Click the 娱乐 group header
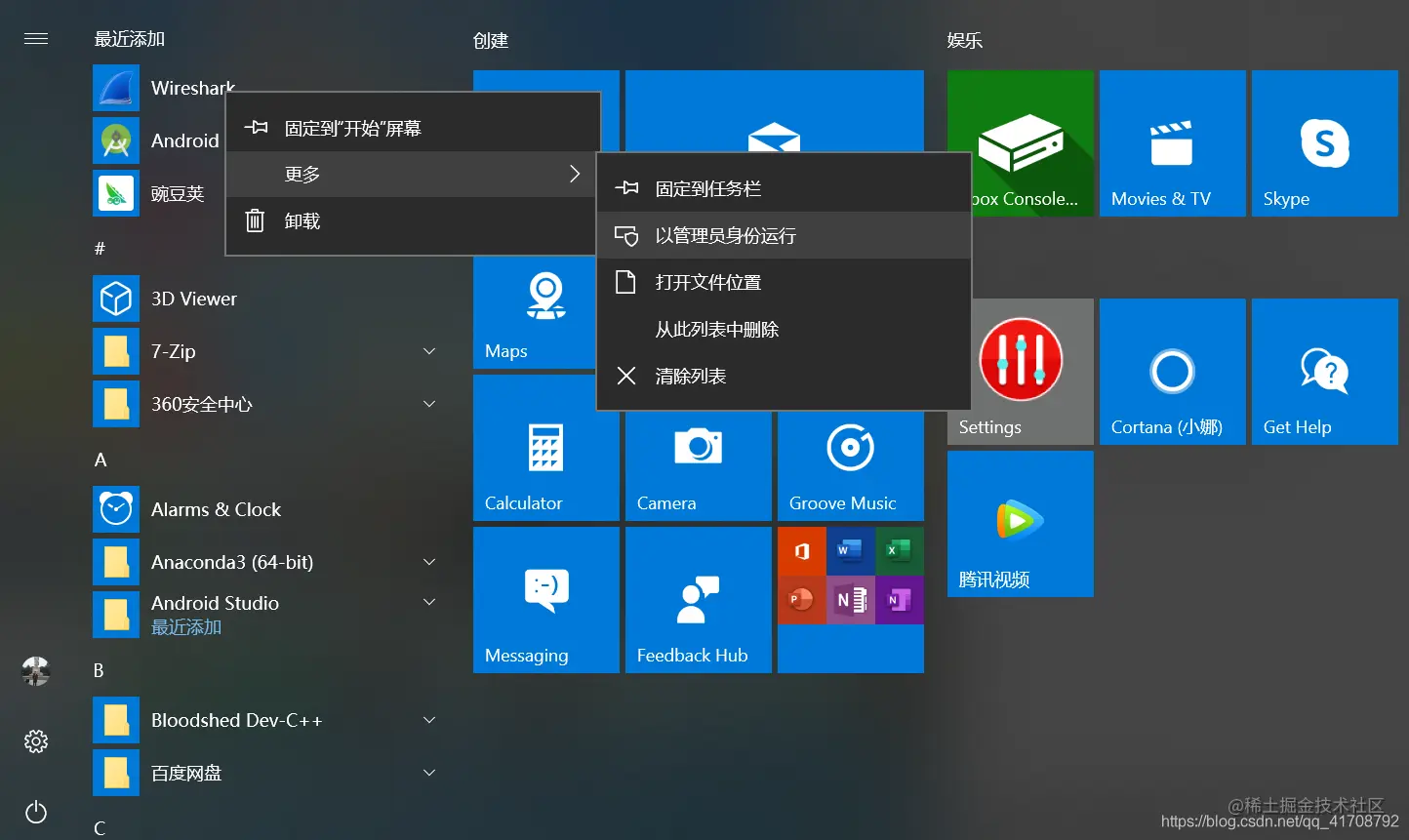This screenshot has width=1409, height=840. tap(965, 41)
